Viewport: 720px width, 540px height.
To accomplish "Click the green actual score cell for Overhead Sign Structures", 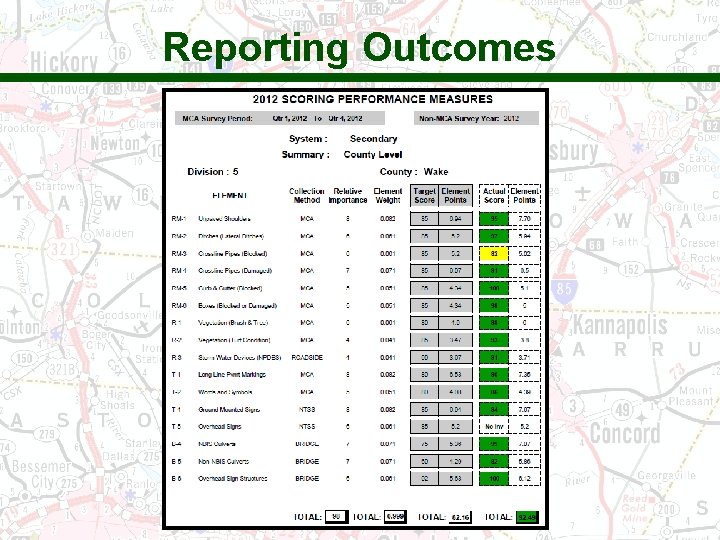I will click(x=494, y=478).
